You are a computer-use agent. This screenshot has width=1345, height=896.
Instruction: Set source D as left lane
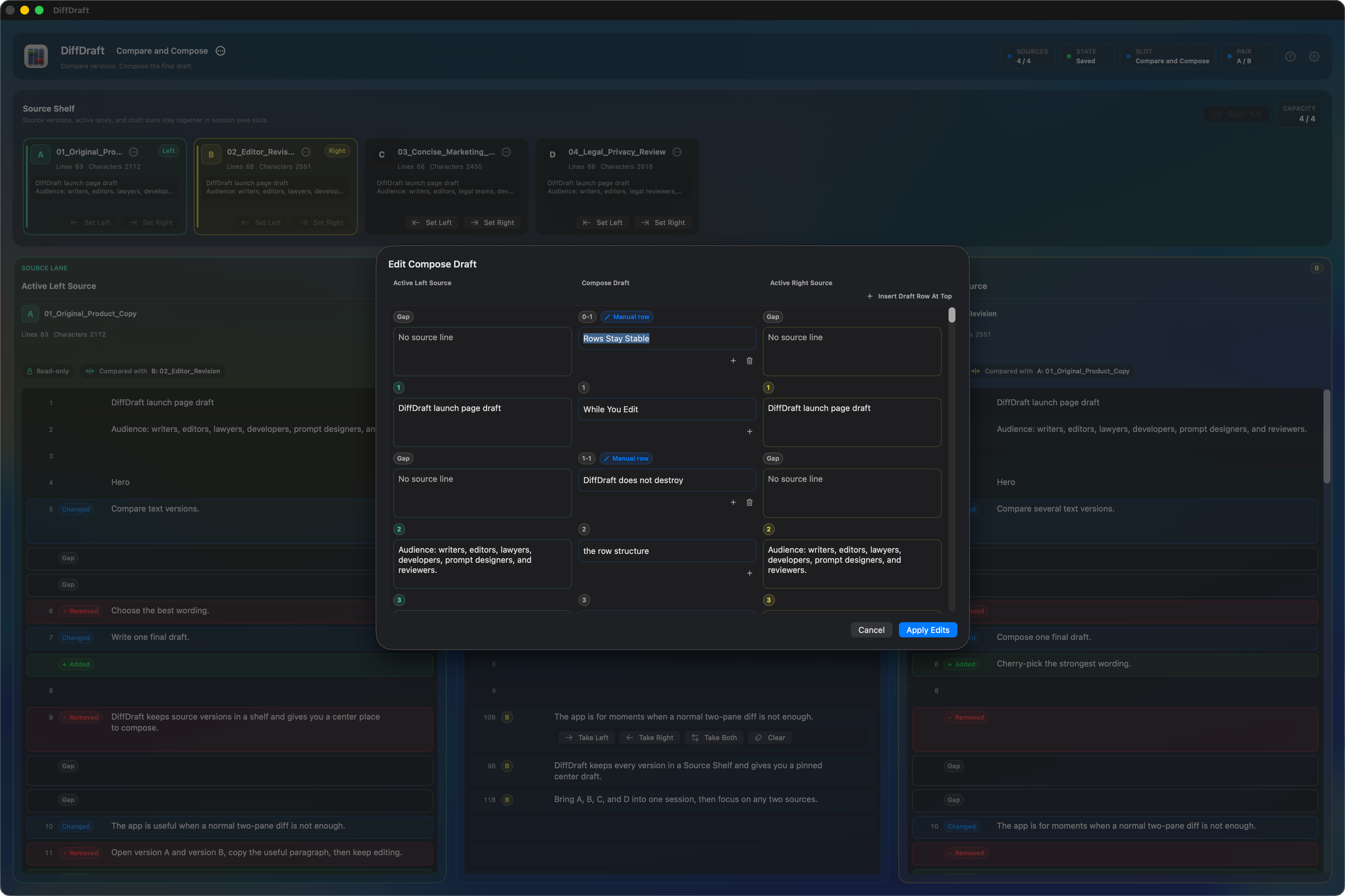[603, 223]
